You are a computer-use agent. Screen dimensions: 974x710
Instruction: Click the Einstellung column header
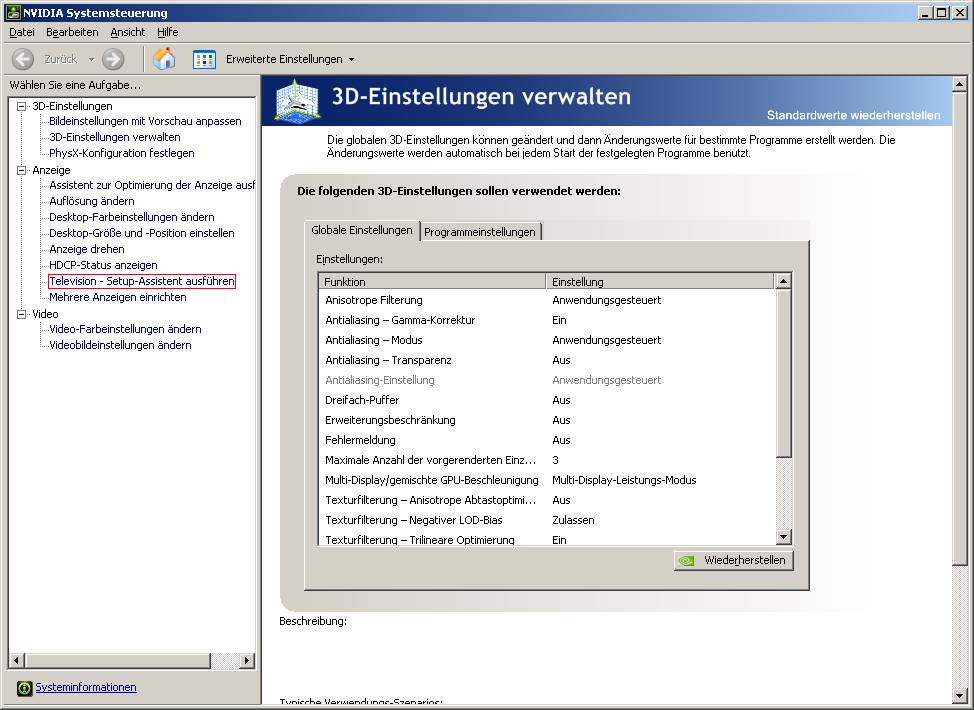click(660, 281)
